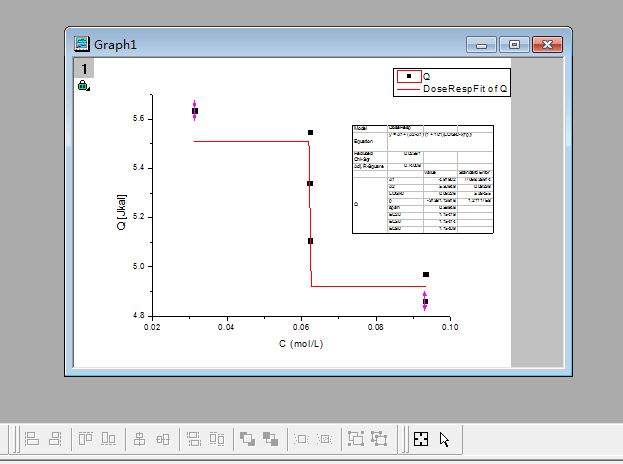Click the 0.06 tick label on X axis
Viewport: 623px width, 464px height.
click(301, 327)
